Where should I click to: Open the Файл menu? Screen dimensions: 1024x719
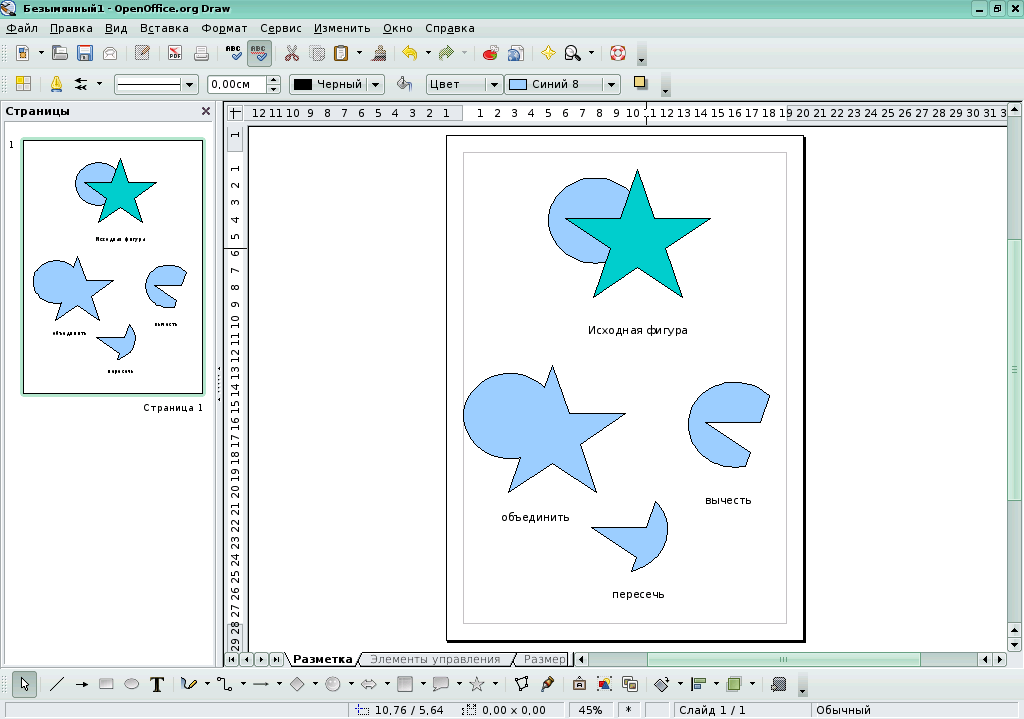tap(22, 28)
